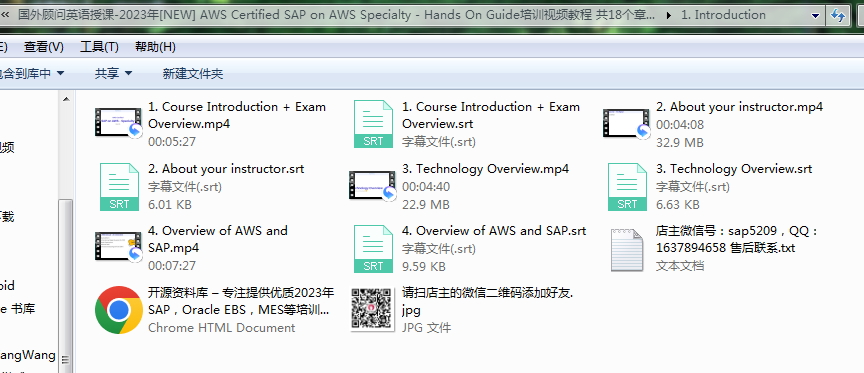Click the 店主微信号 sap5209 txt file name
The width and height of the screenshot is (864, 373).
736,239
